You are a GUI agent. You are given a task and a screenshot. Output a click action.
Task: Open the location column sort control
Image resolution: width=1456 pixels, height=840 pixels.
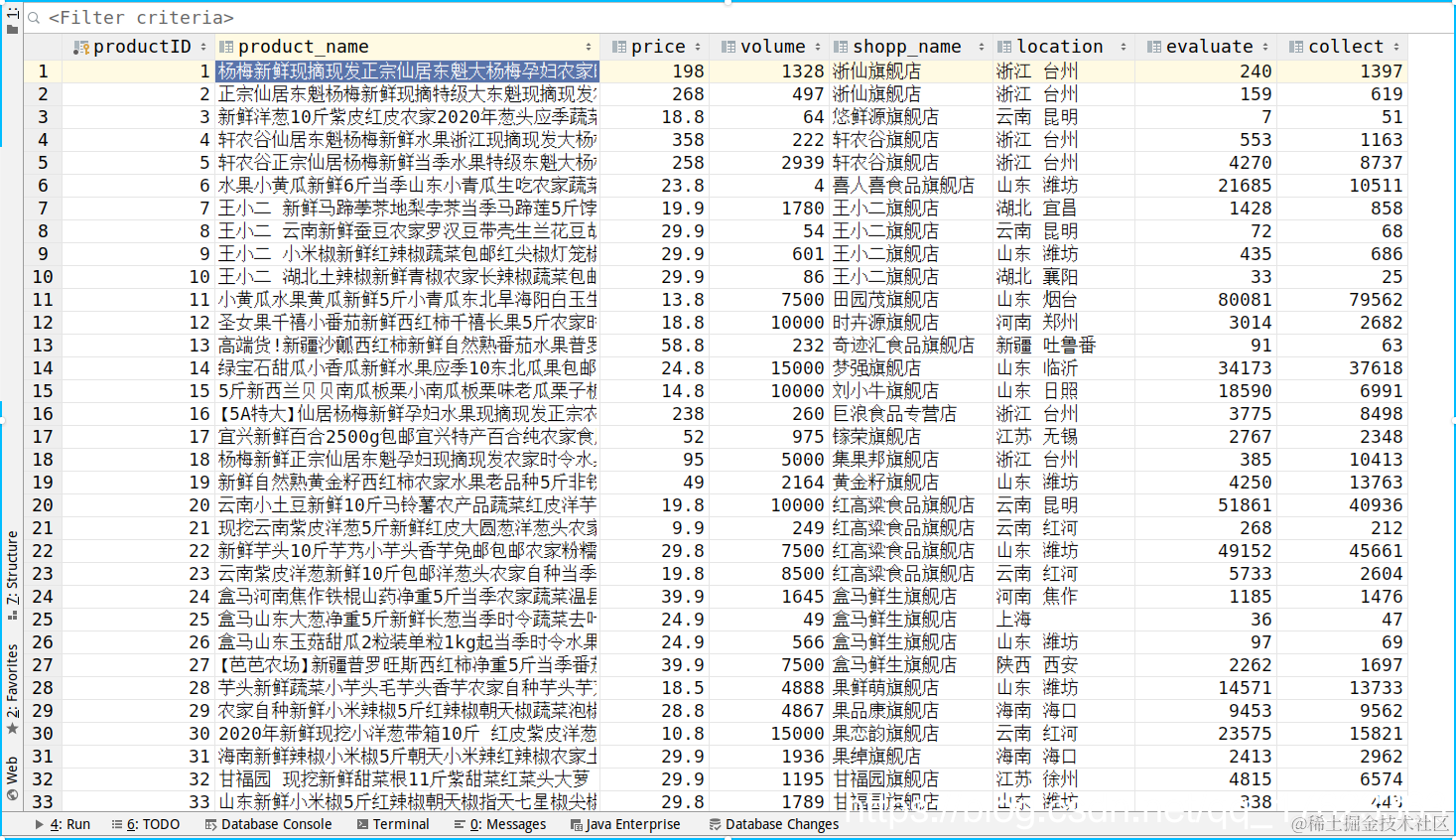[x=1124, y=46]
